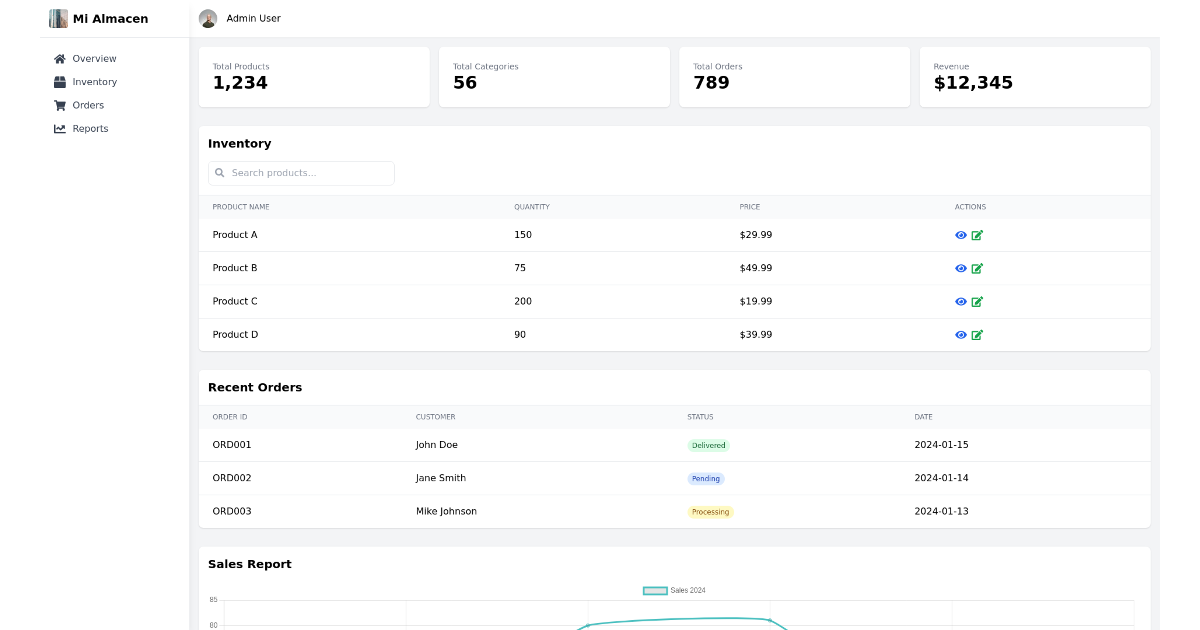Viewport: 1200px width, 630px height.
Task: Open Reports from the sidebar menu
Action: (x=89, y=128)
